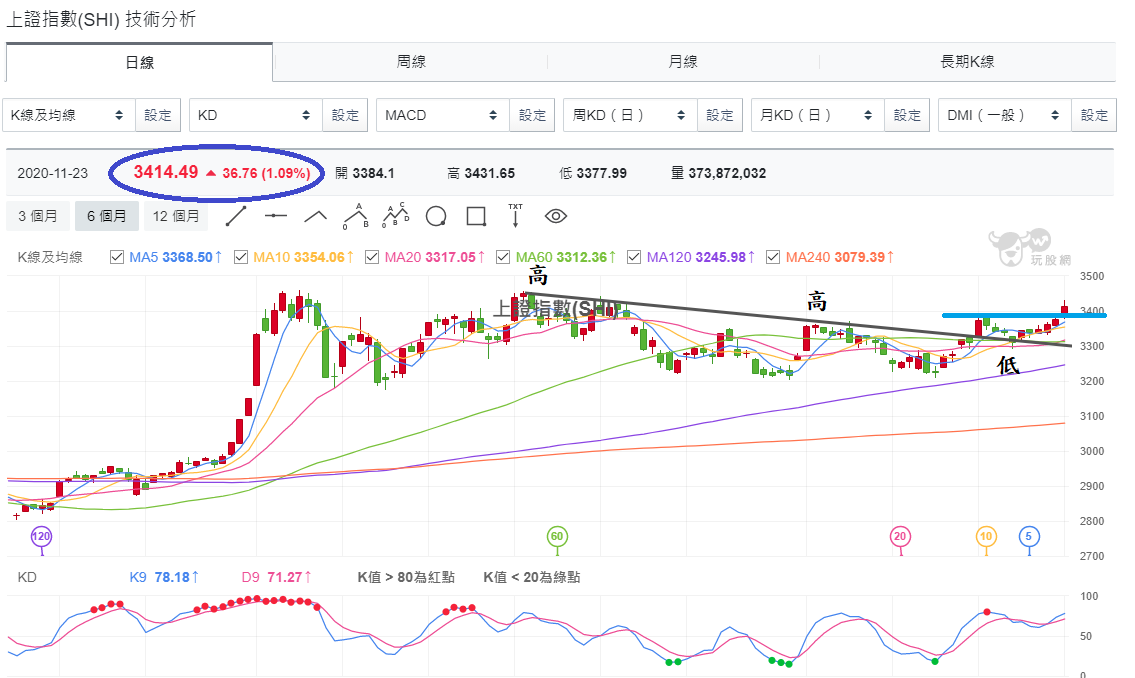This screenshot has height=678, width=1135.
Task: Switch to the 周線 tab
Action: [411, 62]
